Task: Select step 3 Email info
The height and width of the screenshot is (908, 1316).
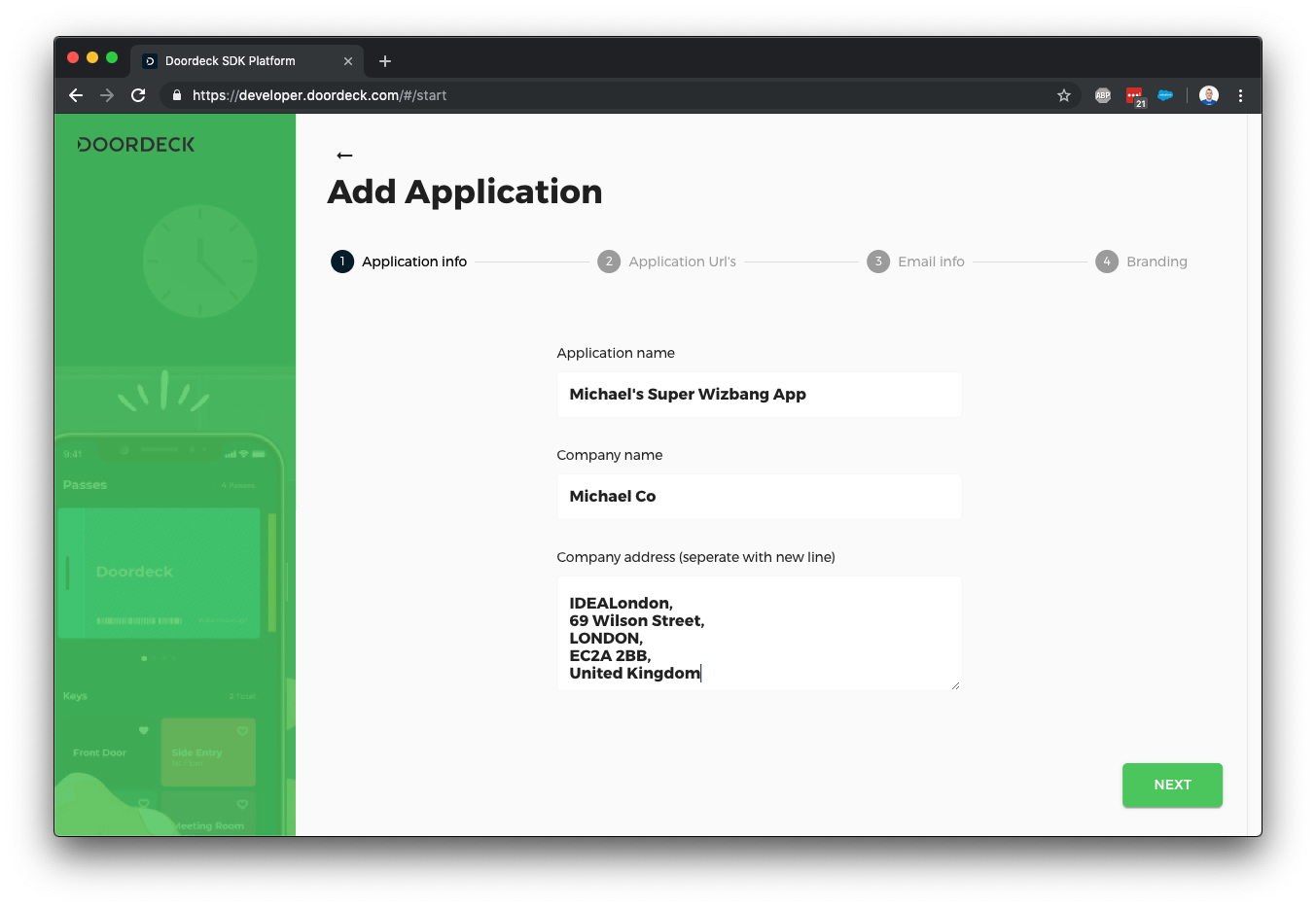Action: tap(877, 261)
